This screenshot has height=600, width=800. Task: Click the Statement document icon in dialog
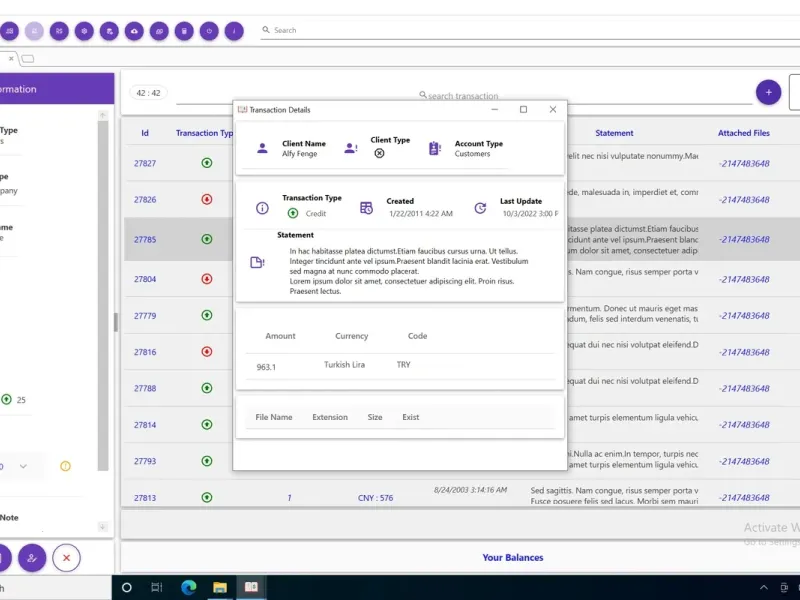(257, 262)
